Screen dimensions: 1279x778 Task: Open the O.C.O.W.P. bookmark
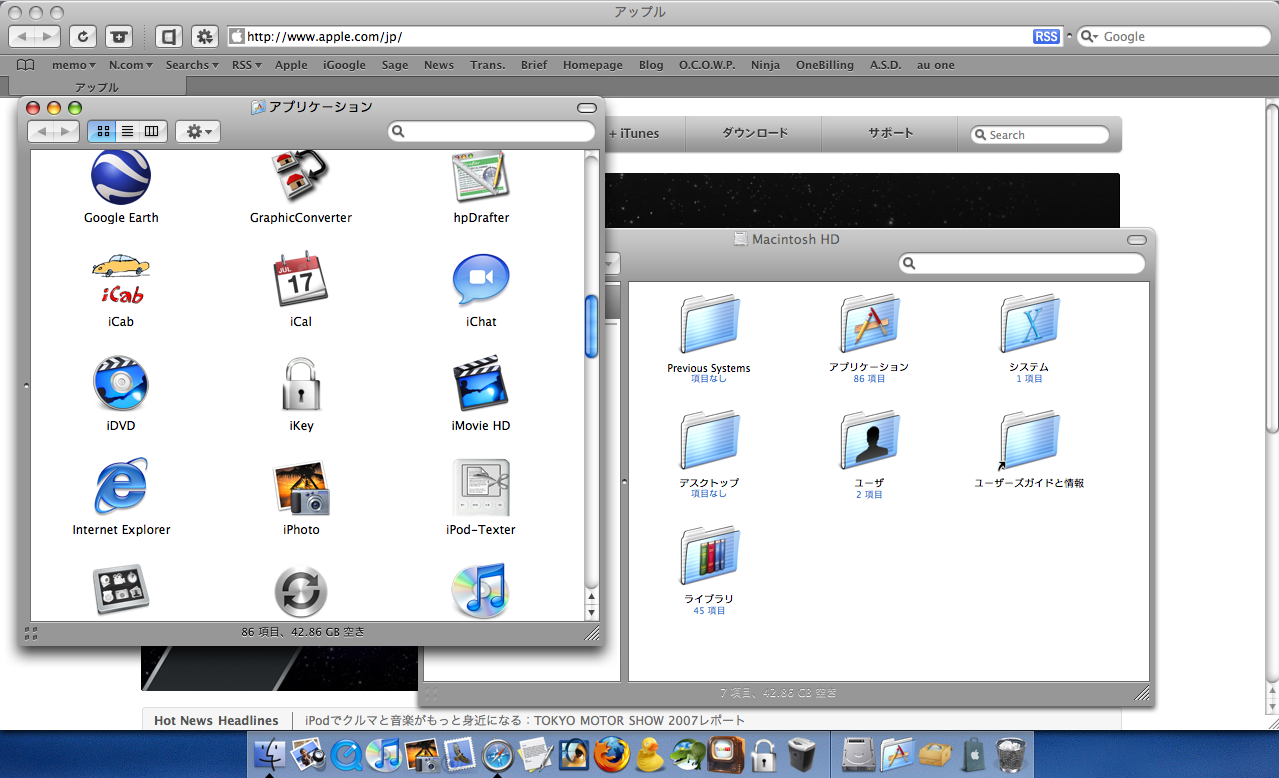(707, 65)
